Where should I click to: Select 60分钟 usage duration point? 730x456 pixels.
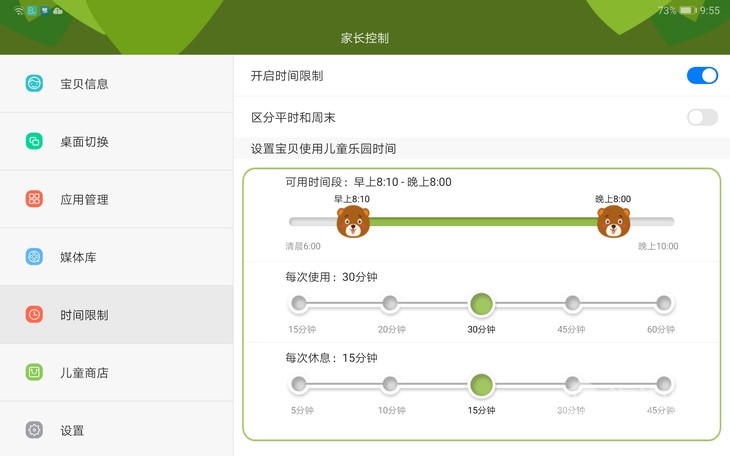[663, 303]
